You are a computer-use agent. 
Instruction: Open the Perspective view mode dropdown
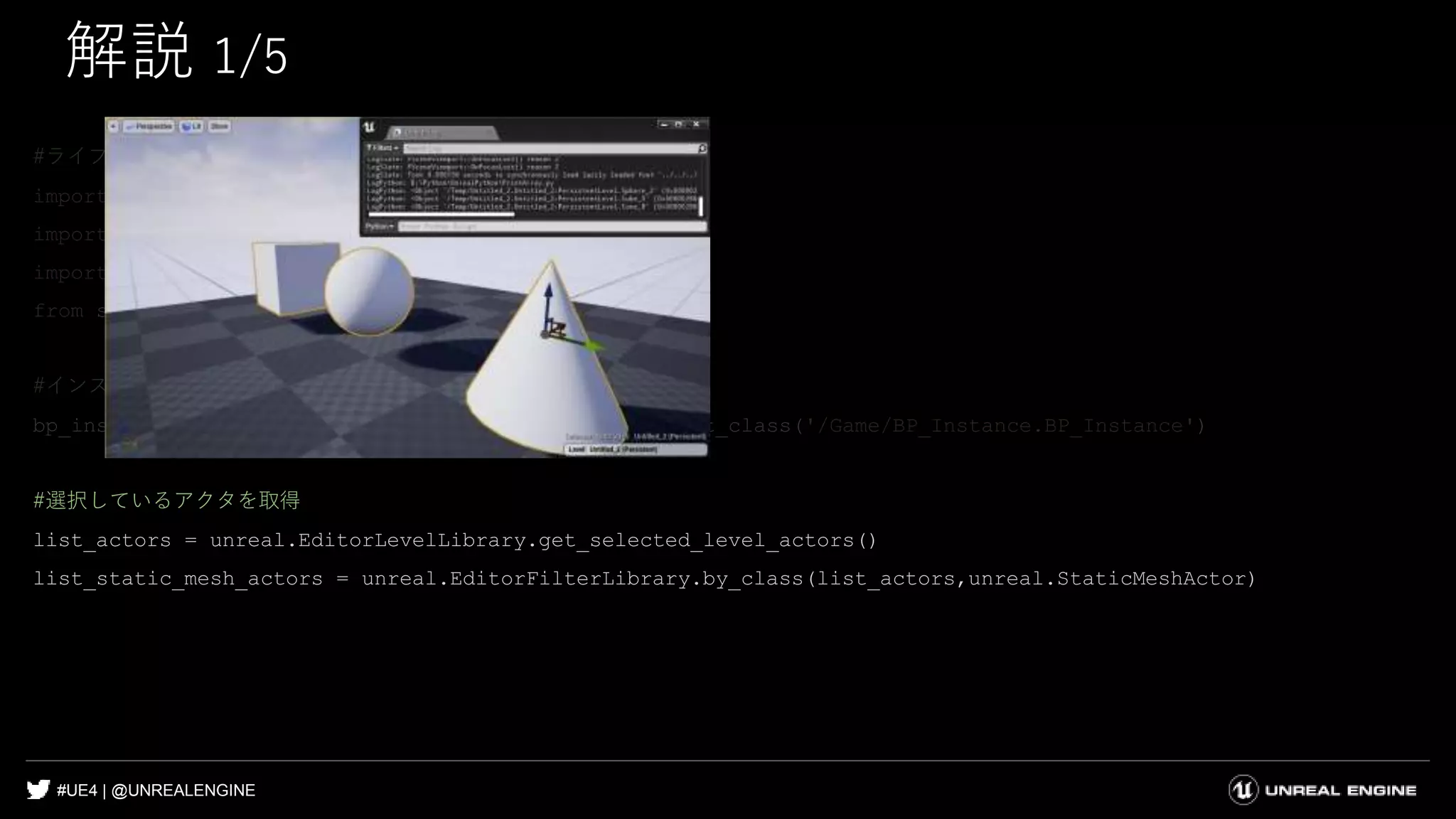(x=149, y=127)
